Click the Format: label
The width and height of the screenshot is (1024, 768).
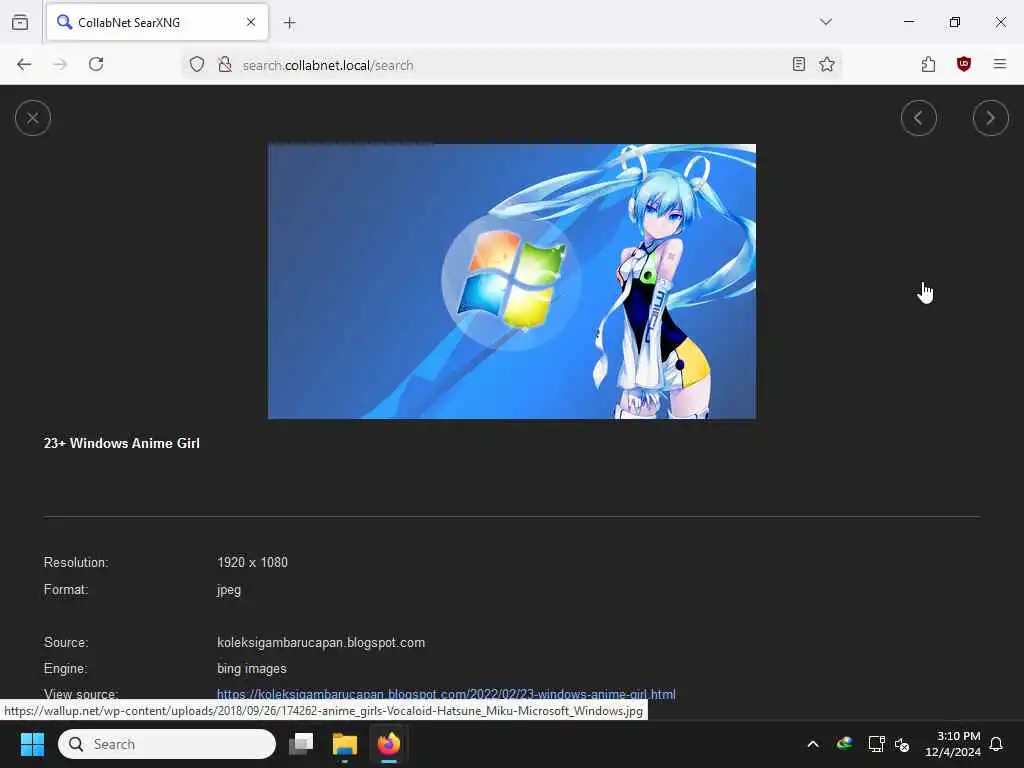click(x=65, y=590)
